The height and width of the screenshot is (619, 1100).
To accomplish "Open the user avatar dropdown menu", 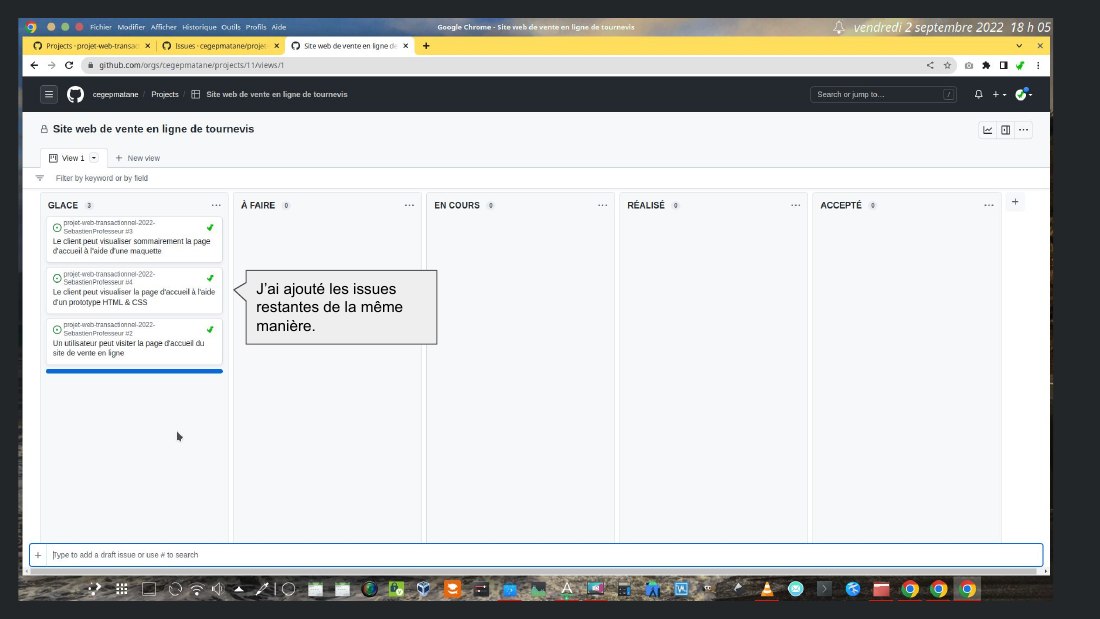I will (1024, 94).
